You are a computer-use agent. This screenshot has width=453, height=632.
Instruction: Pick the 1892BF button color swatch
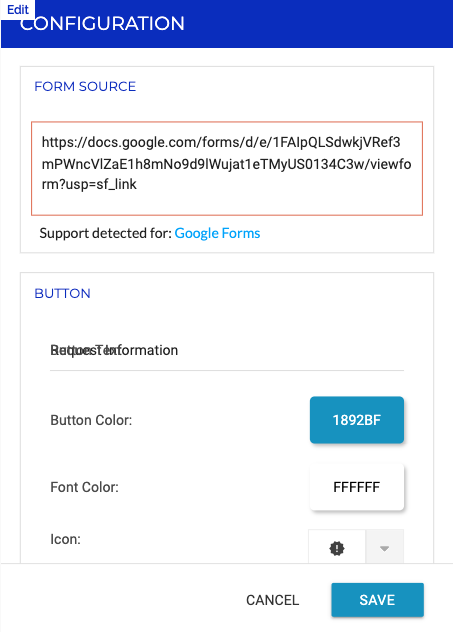357,420
